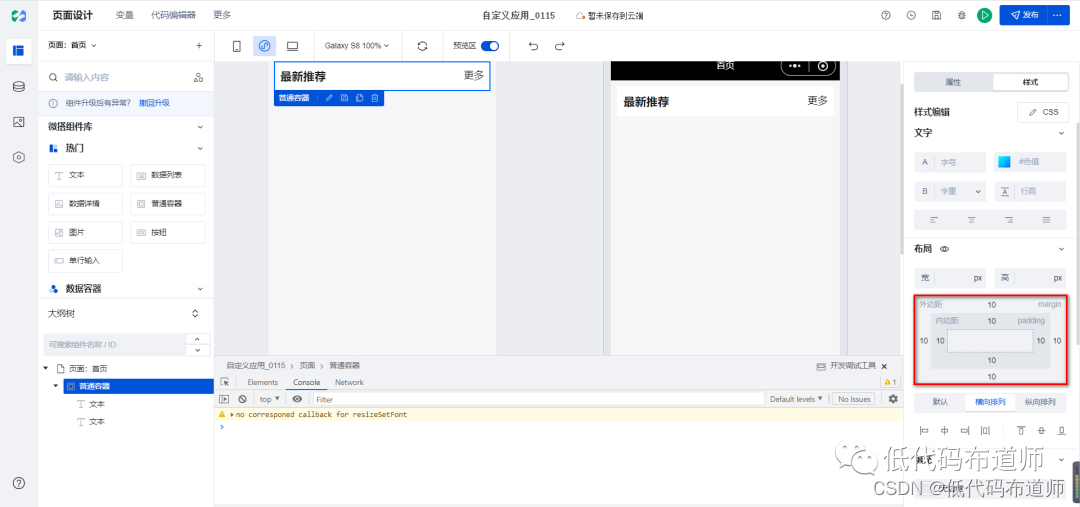Open the 变量 menu
Viewport: 1080px width, 507px height.
pyautogui.click(x=125, y=15)
